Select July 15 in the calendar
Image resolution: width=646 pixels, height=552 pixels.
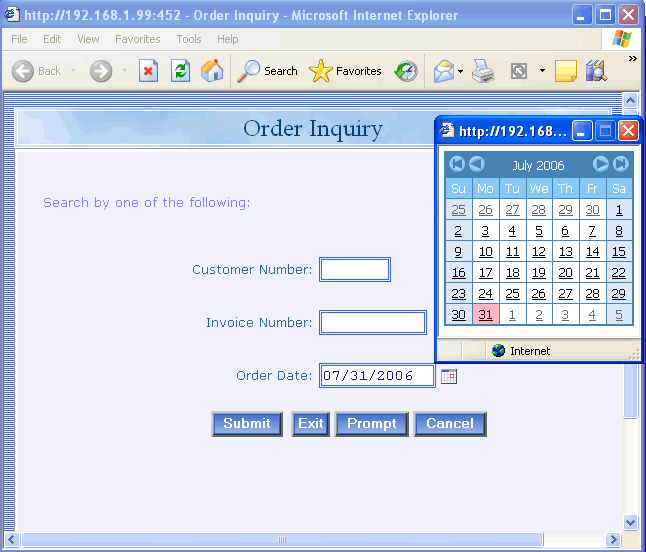point(619,252)
